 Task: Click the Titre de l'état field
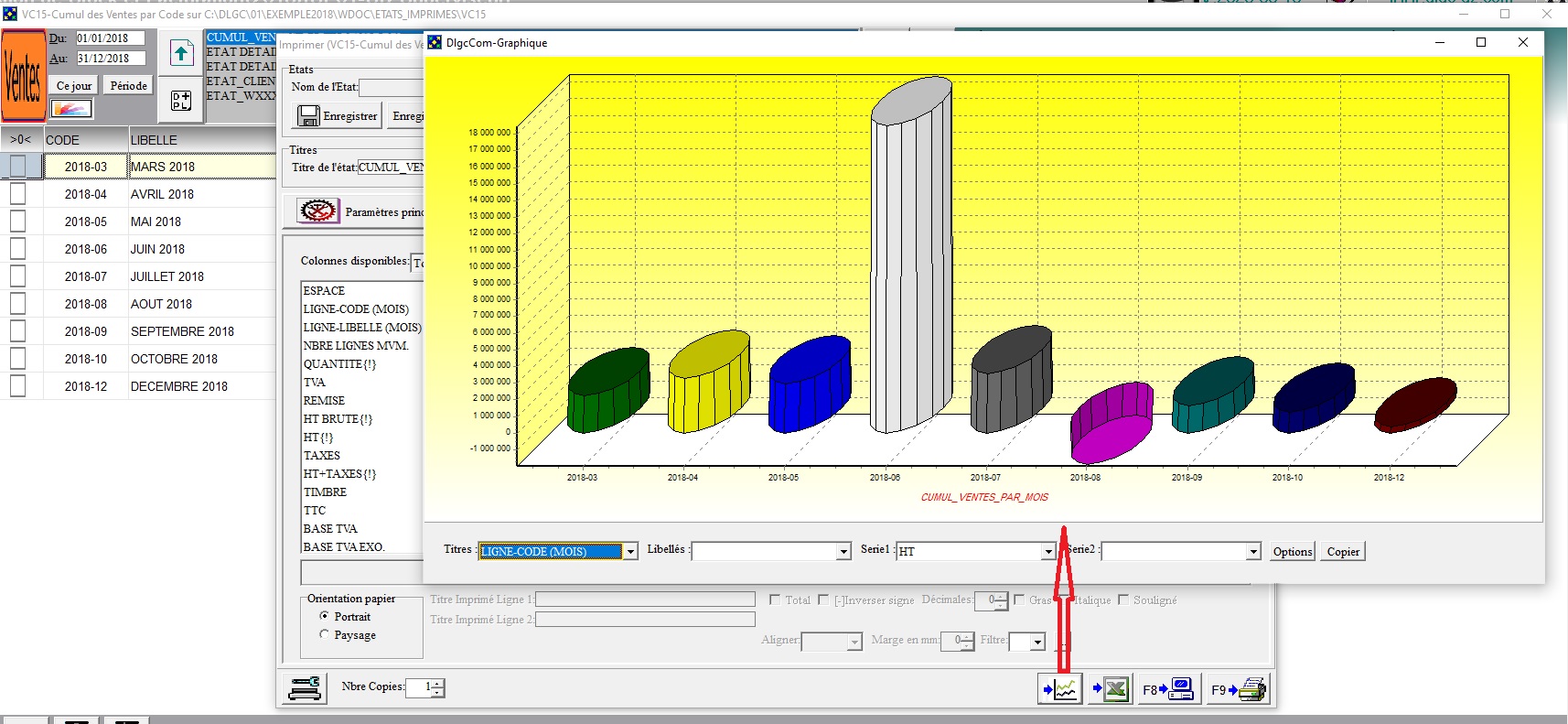click(x=391, y=167)
